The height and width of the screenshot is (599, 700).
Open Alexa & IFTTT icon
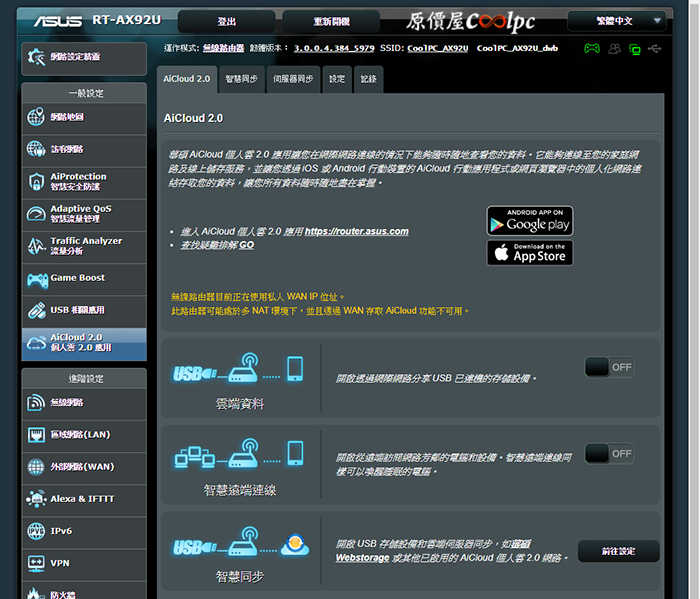pyautogui.click(x=36, y=499)
